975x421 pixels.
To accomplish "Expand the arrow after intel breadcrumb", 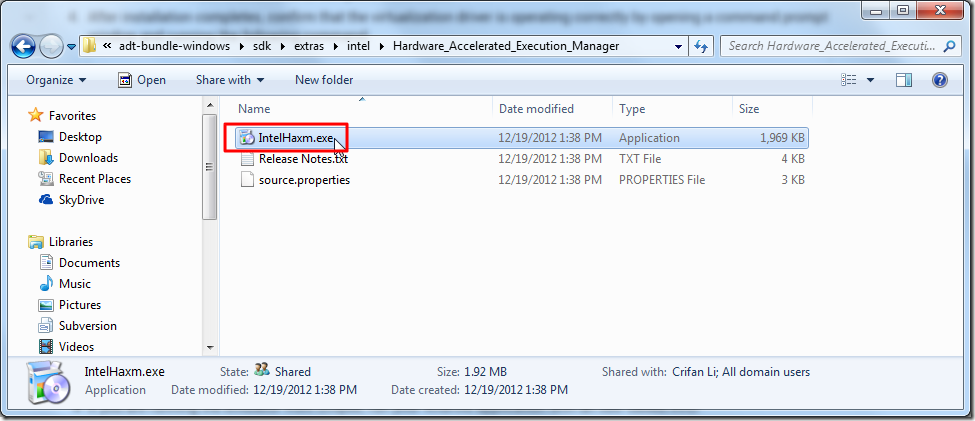I will tap(384, 46).
